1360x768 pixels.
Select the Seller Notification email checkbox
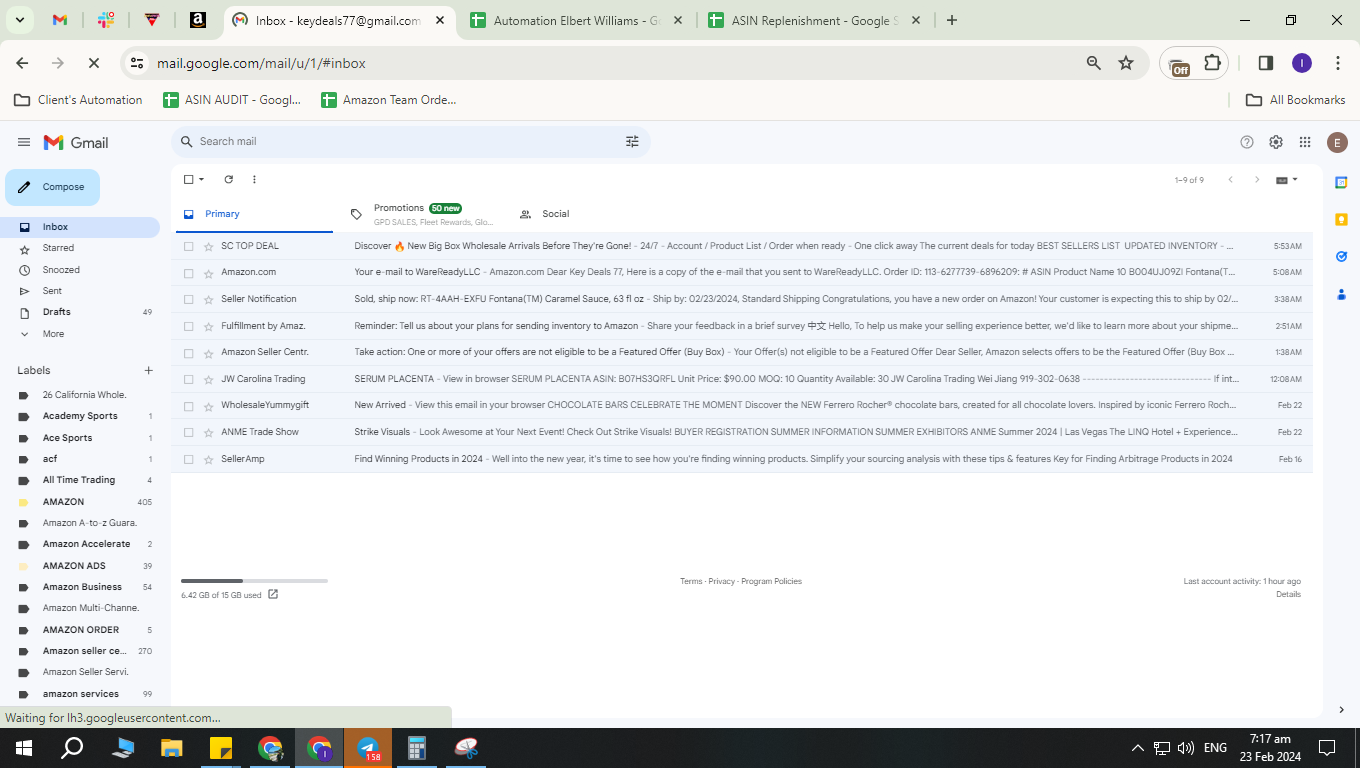[188, 299]
